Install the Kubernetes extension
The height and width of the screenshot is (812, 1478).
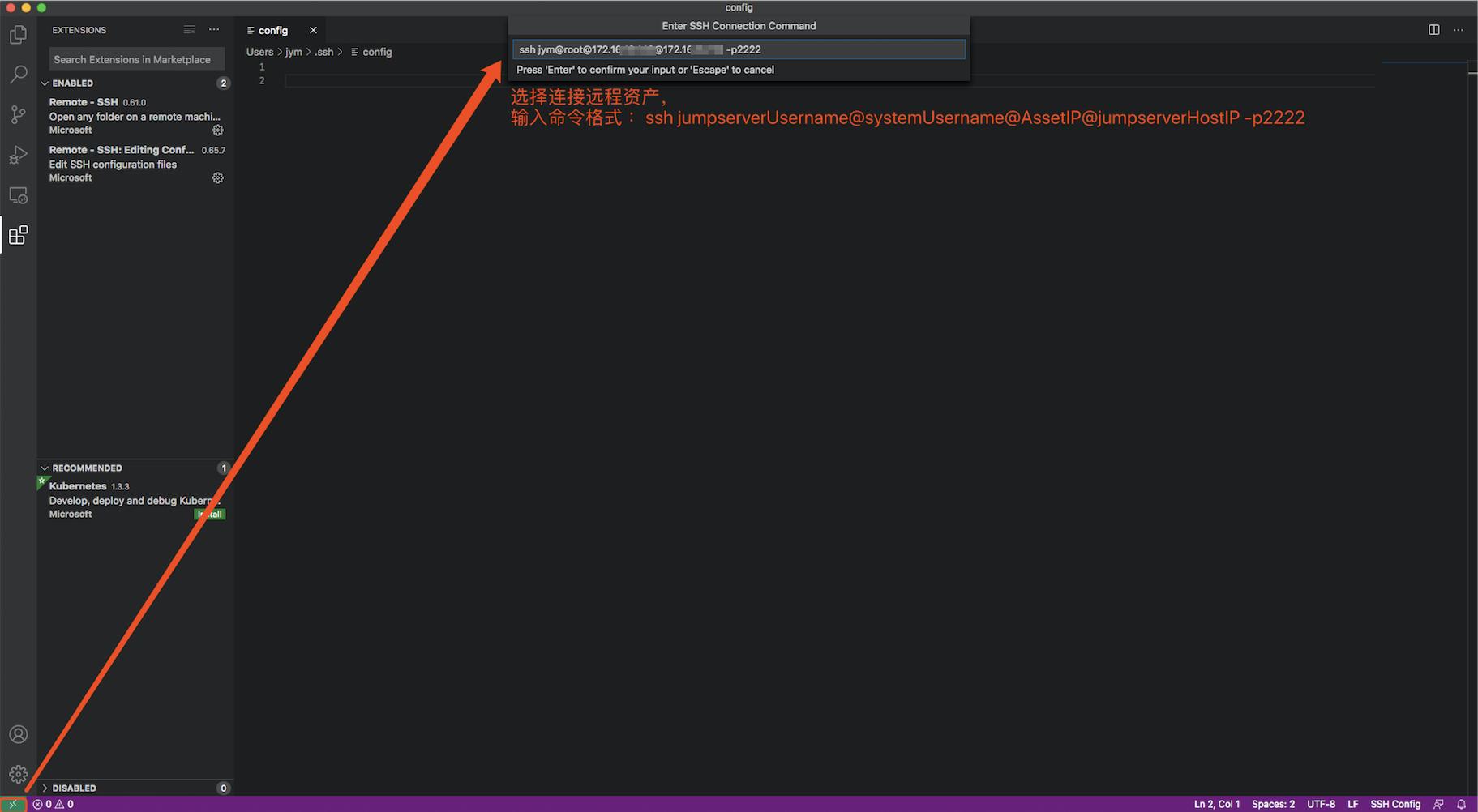pos(210,513)
